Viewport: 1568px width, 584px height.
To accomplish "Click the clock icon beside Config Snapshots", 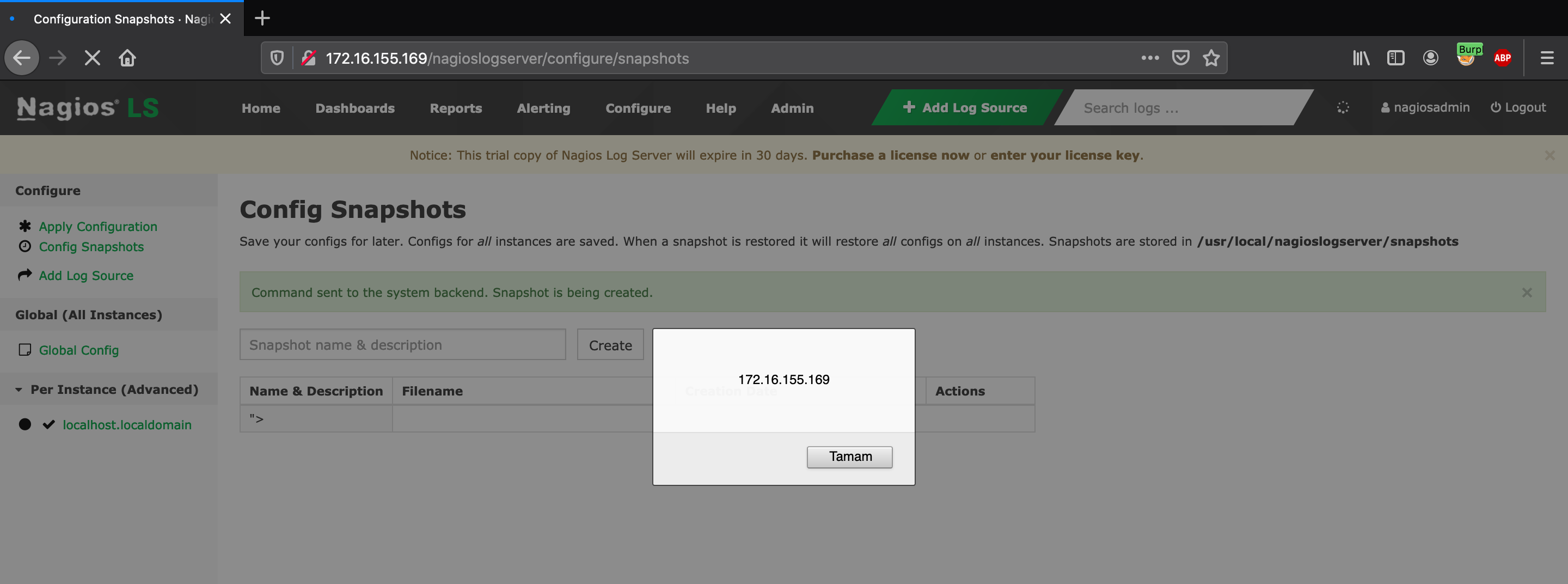I will point(25,246).
